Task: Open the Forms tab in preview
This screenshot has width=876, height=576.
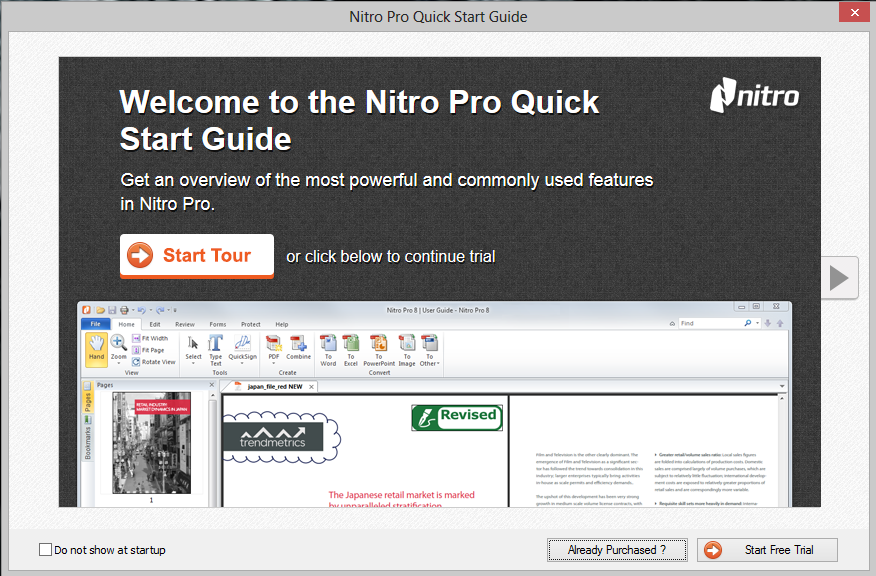Action: click(218, 324)
